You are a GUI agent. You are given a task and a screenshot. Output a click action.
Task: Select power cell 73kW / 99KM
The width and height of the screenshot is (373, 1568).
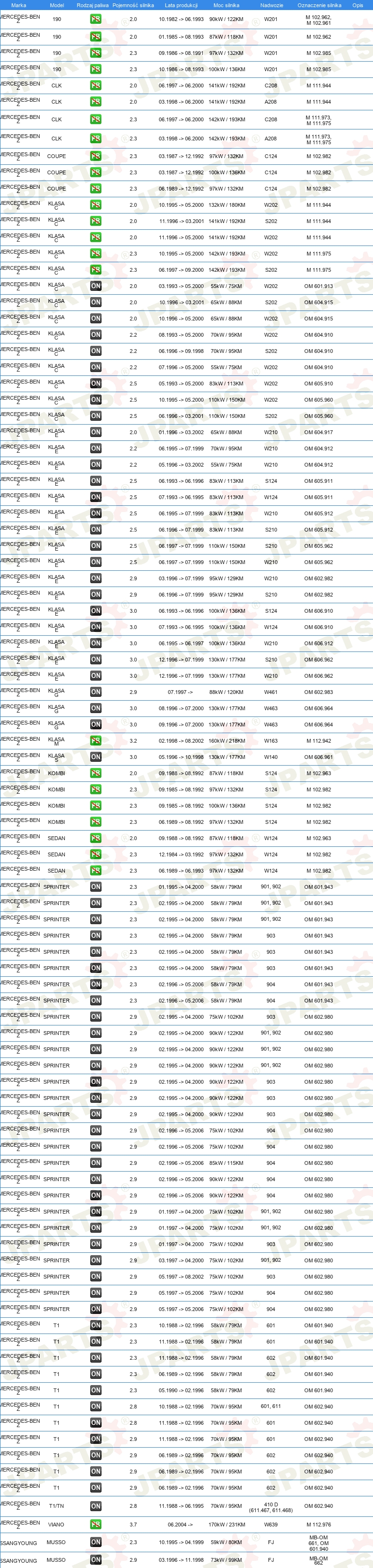(x=226, y=1560)
